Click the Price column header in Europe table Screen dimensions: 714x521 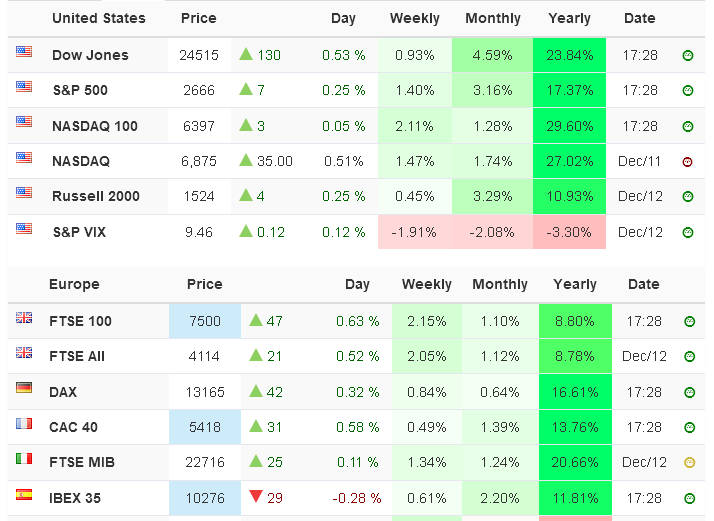pos(204,284)
